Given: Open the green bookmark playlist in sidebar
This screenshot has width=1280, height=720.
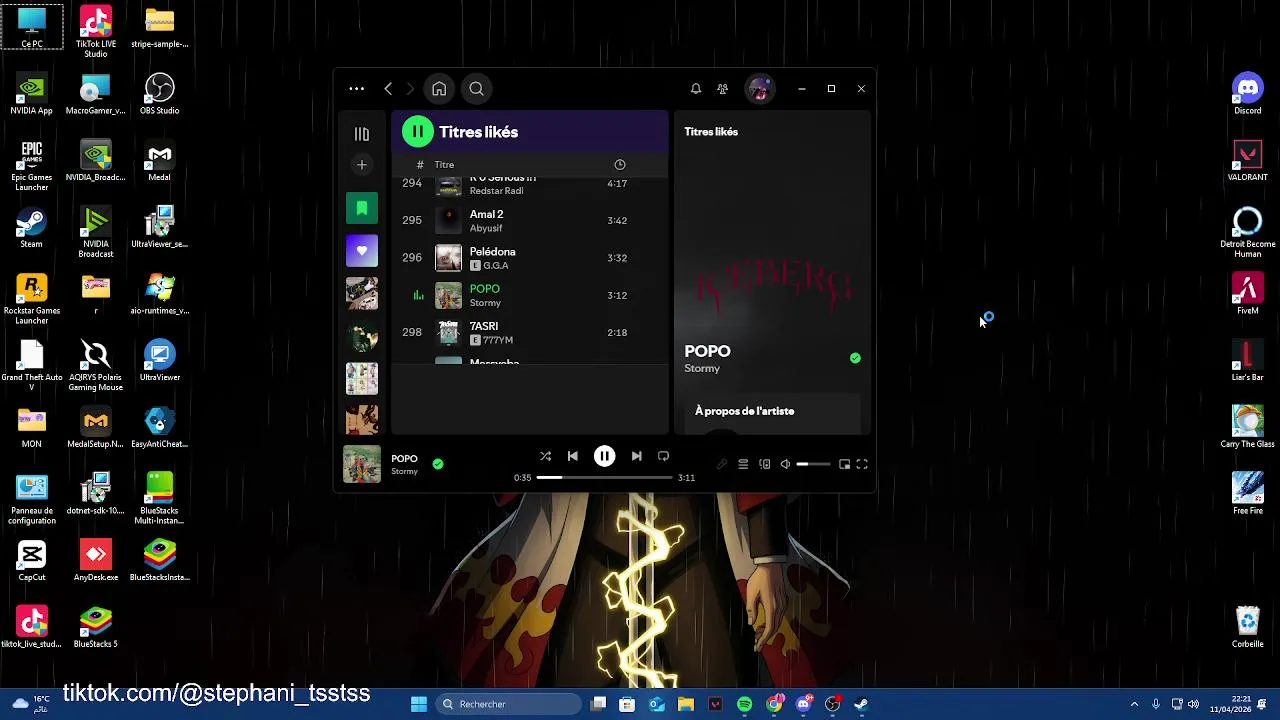Looking at the screenshot, I should (362, 208).
